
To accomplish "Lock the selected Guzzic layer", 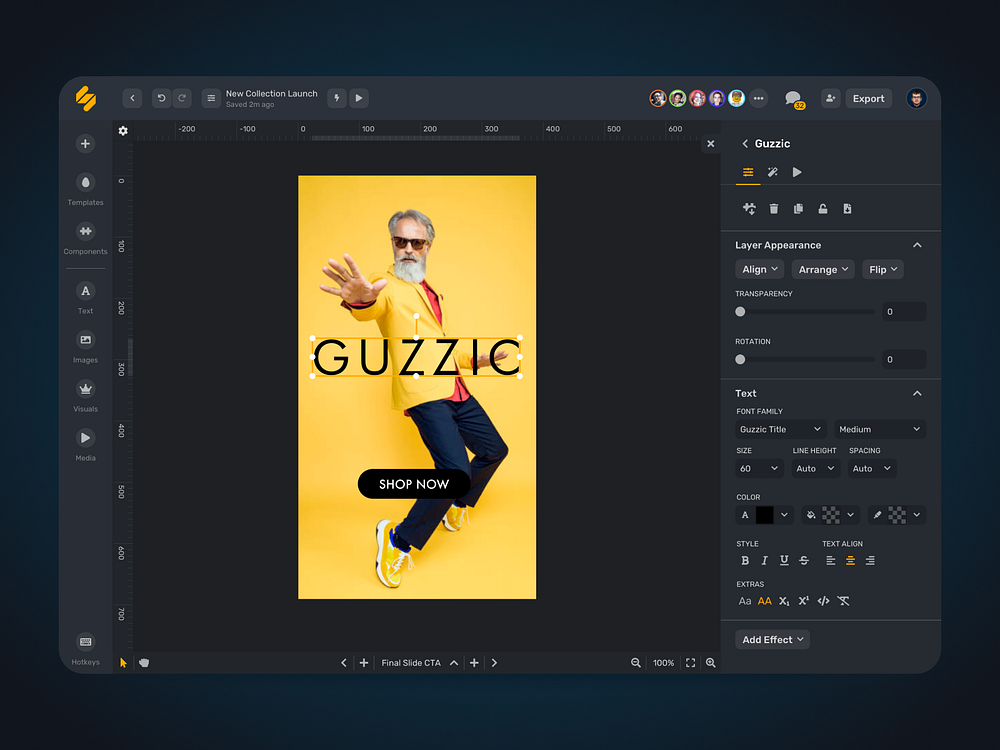I will (823, 208).
